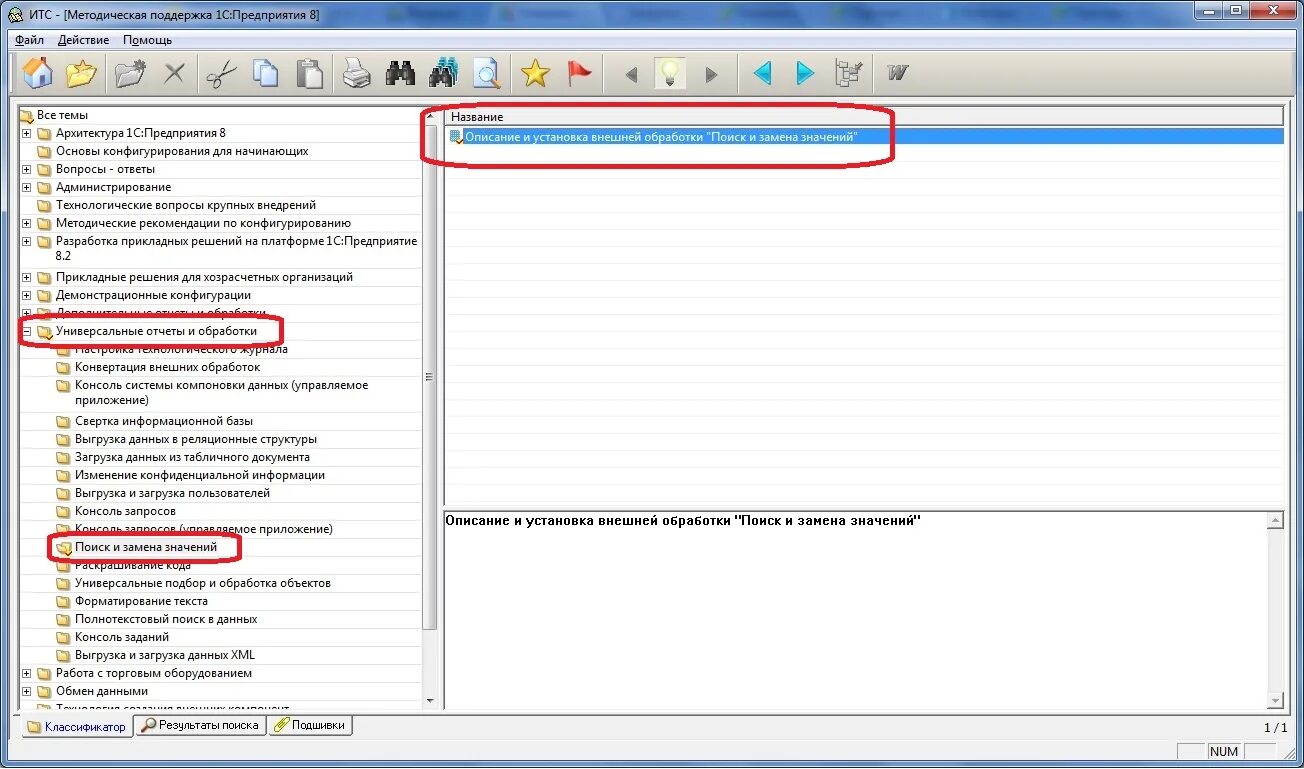Open Конвертация внешних обработок folder
Image resolution: width=1304 pixels, height=769 pixels.
tap(167, 367)
